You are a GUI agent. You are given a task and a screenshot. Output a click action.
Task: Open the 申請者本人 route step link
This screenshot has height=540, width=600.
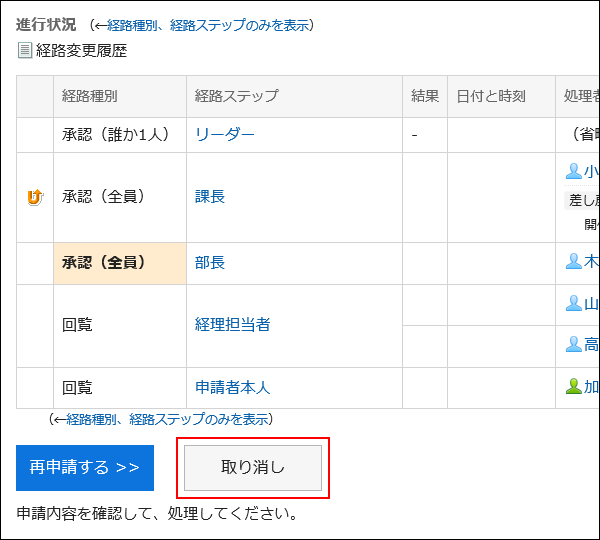click(x=232, y=387)
